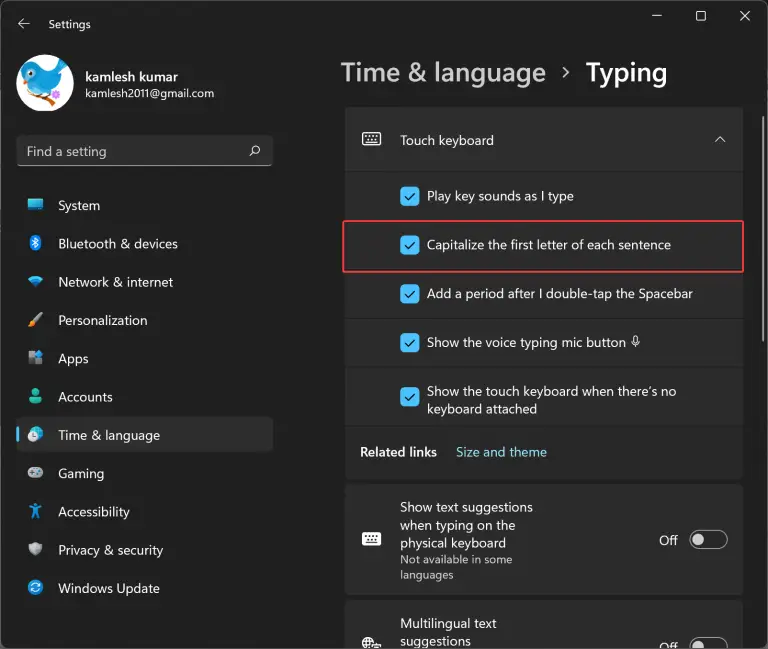Click the Time & language globe clock icon

[35, 434]
